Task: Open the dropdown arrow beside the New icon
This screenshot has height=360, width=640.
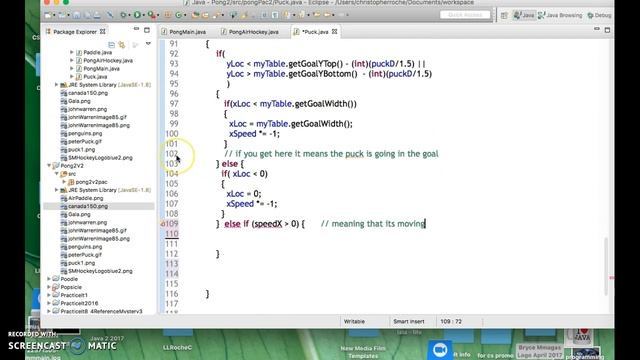Action: (54, 16)
